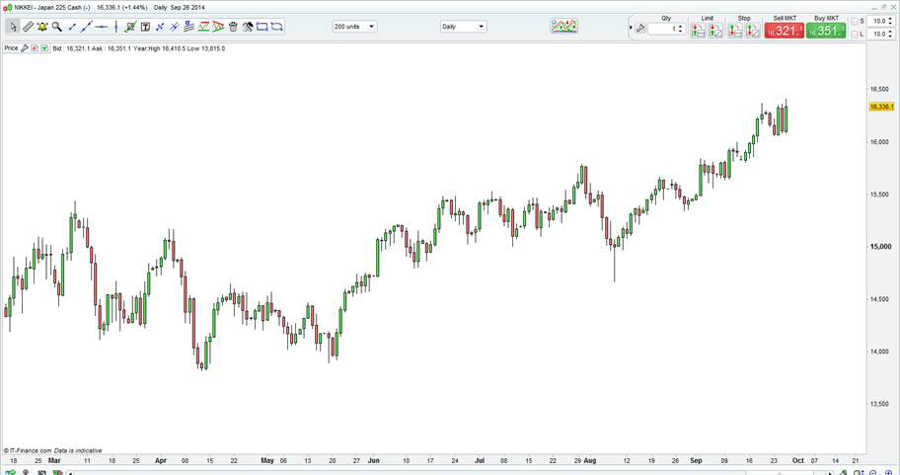Open the Daily timeframe dropdown
The height and width of the screenshot is (475, 900).
(463, 27)
